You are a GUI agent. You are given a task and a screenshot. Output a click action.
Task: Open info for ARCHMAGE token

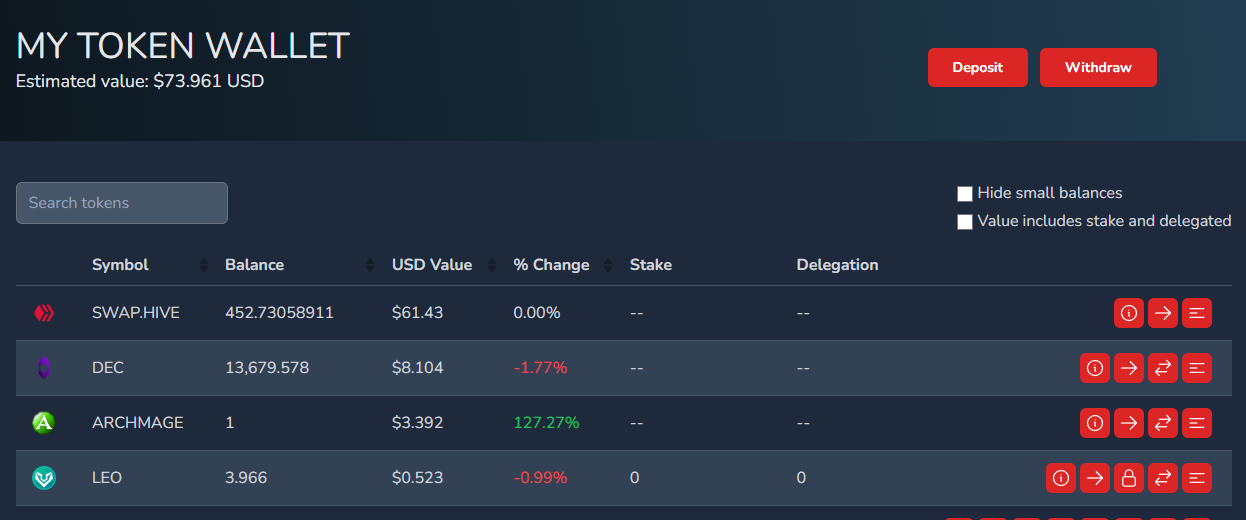pos(1095,423)
